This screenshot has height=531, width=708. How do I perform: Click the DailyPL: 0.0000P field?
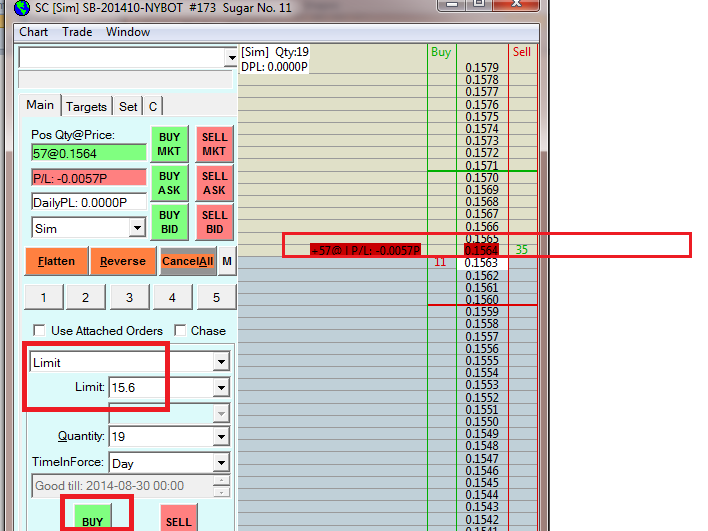tap(89, 202)
